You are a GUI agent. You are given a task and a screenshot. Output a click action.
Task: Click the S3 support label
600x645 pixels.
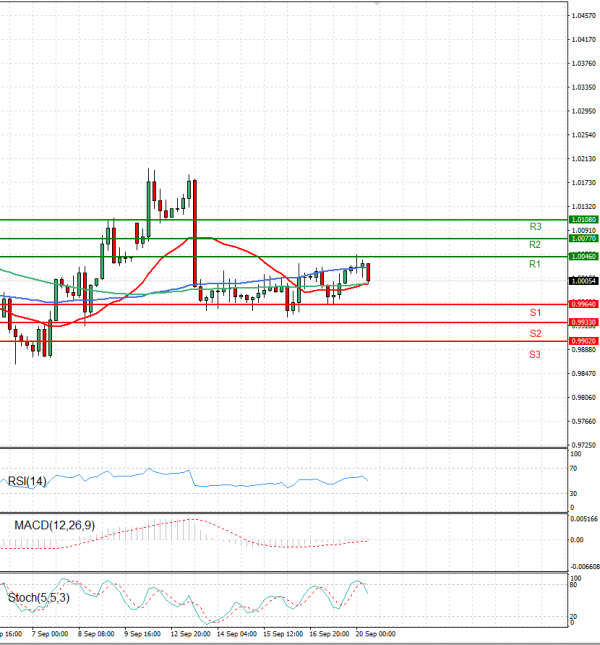point(535,355)
